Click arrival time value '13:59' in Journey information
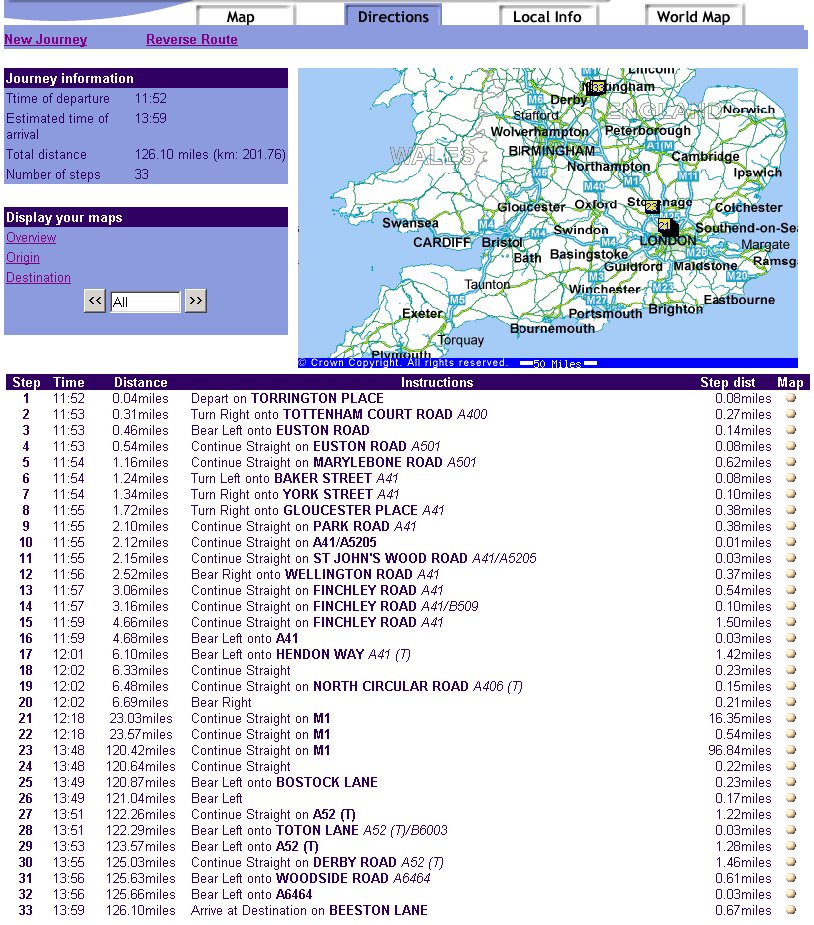The width and height of the screenshot is (814, 925). [150, 118]
